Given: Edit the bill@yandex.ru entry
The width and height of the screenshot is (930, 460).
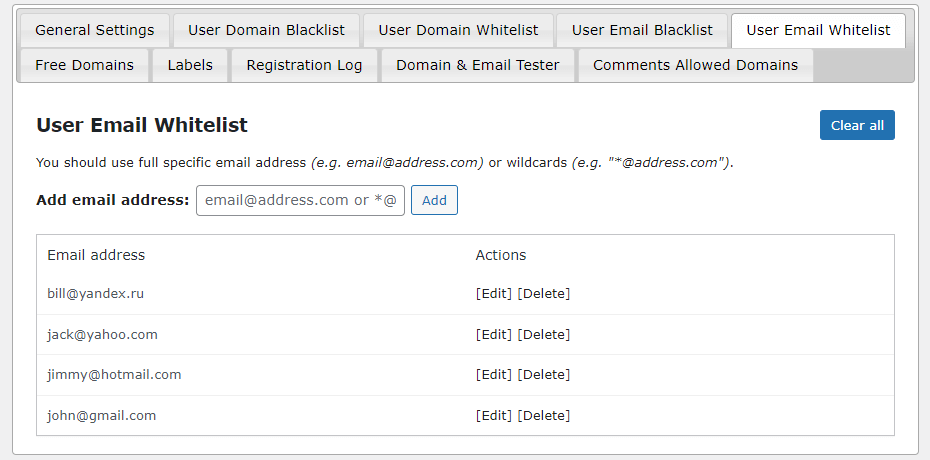Looking at the screenshot, I should 494,294.
